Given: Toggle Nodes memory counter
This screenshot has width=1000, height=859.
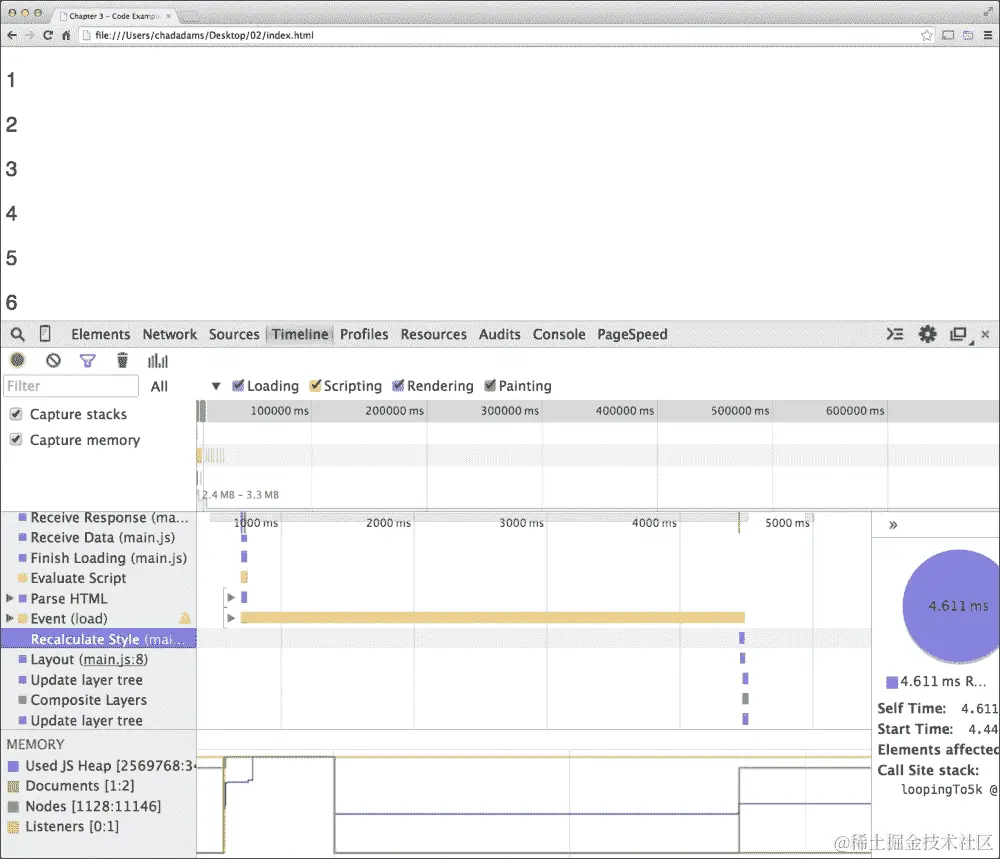Looking at the screenshot, I should (x=13, y=807).
